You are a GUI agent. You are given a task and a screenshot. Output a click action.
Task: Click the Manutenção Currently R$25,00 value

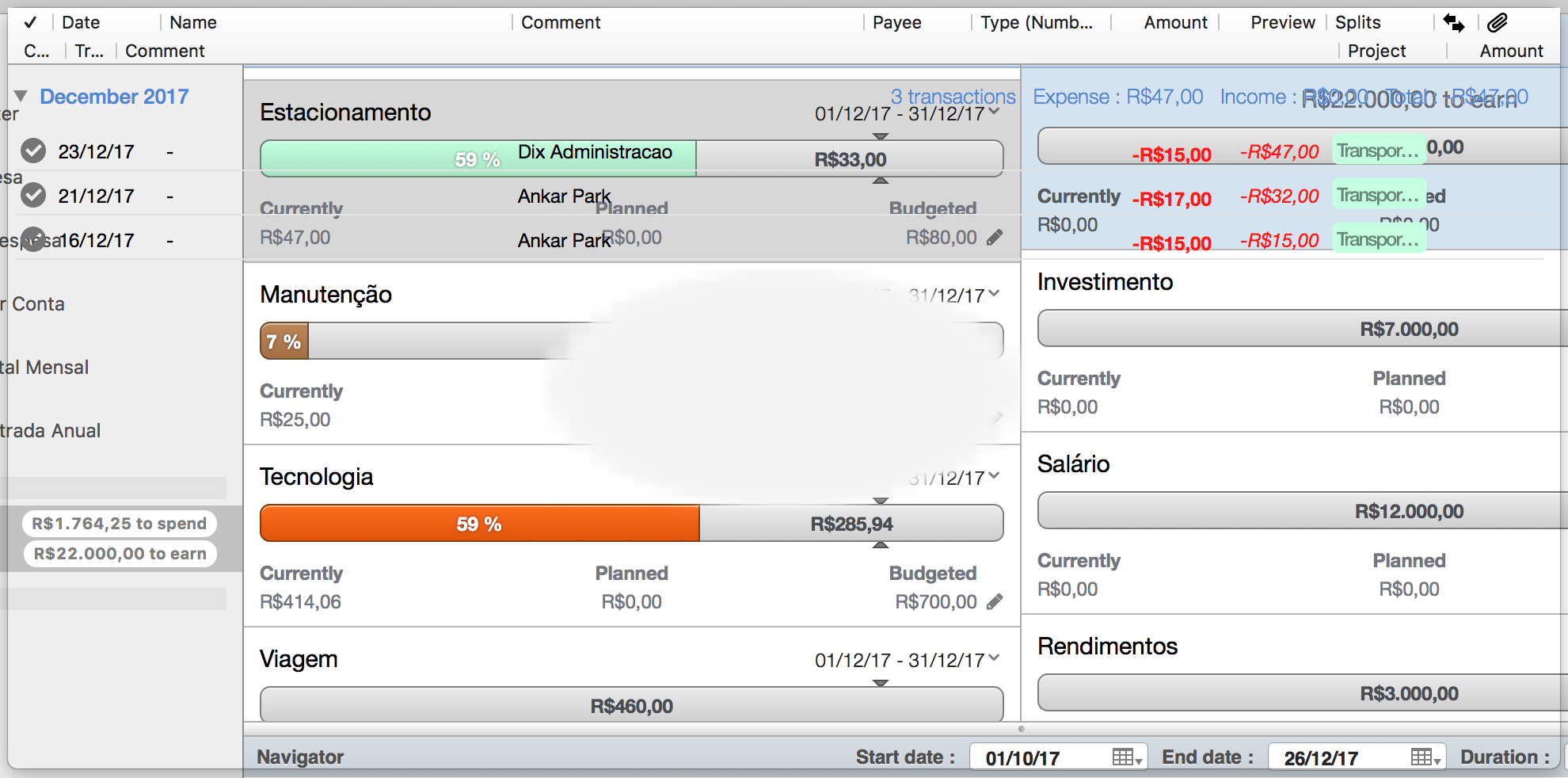pos(295,419)
